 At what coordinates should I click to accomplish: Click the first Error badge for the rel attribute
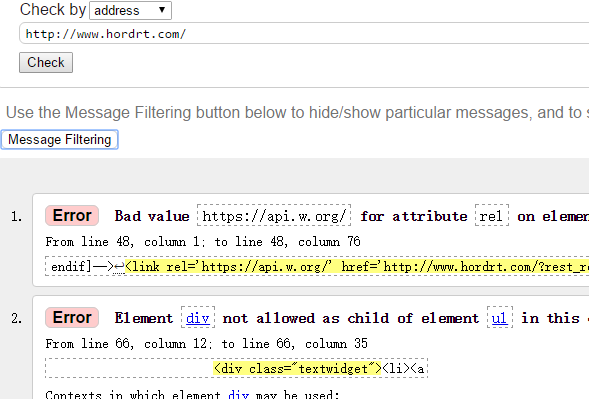point(72,216)
